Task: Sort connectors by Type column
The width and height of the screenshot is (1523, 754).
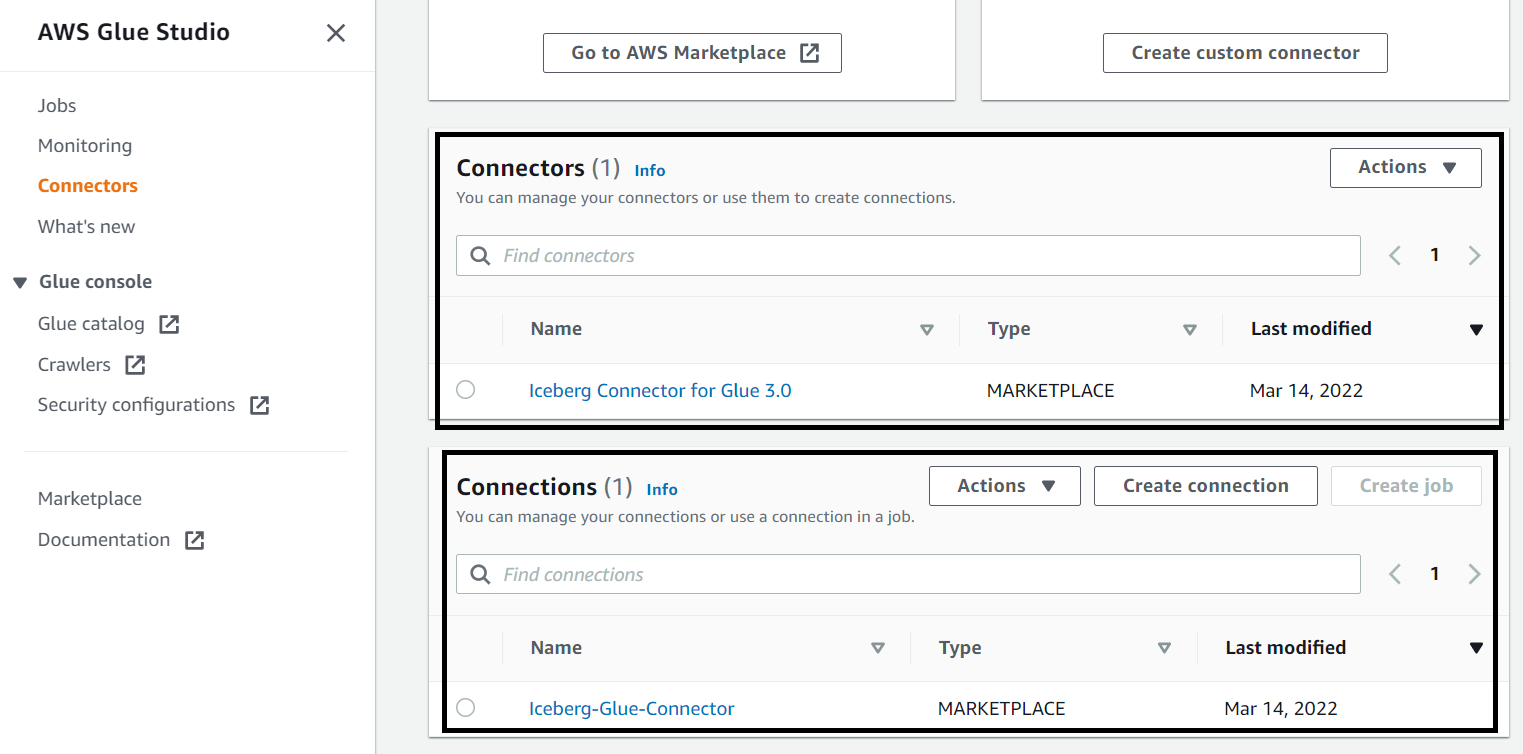Action: tap(1190, 330)
